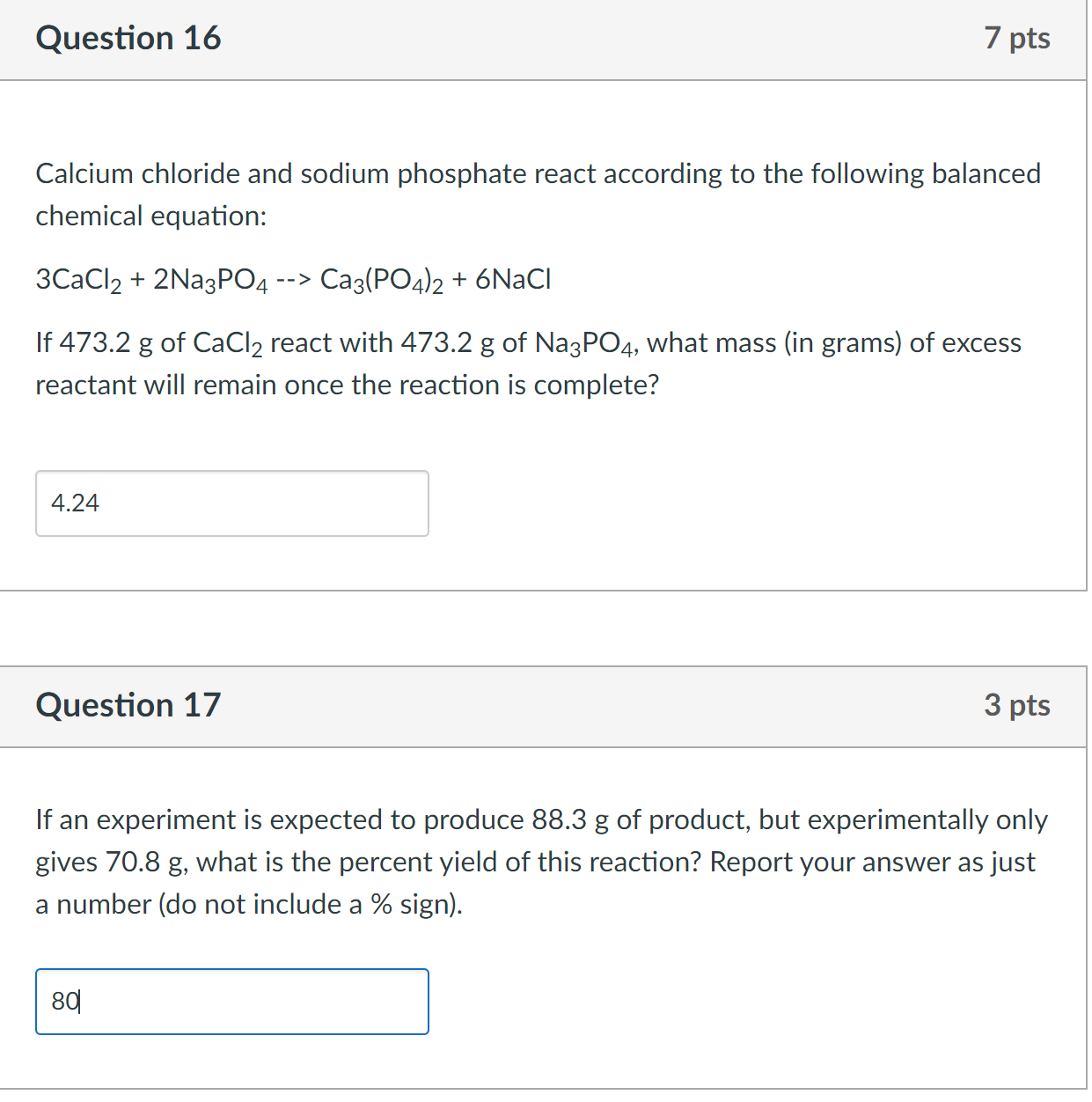Place cursor after 80 in answer box
This screenshot has width=1092, height=1102.
[x=83, y=1001]
